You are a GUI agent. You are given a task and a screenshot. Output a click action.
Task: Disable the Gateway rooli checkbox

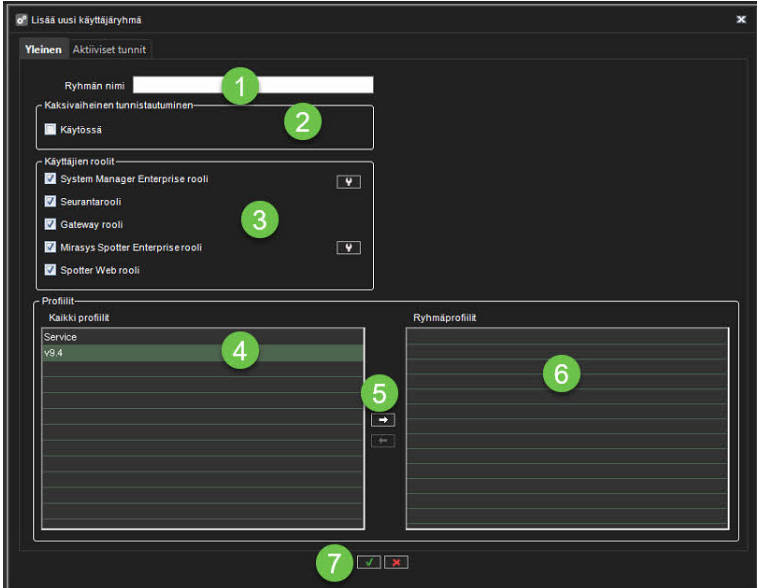coord(50,224)
